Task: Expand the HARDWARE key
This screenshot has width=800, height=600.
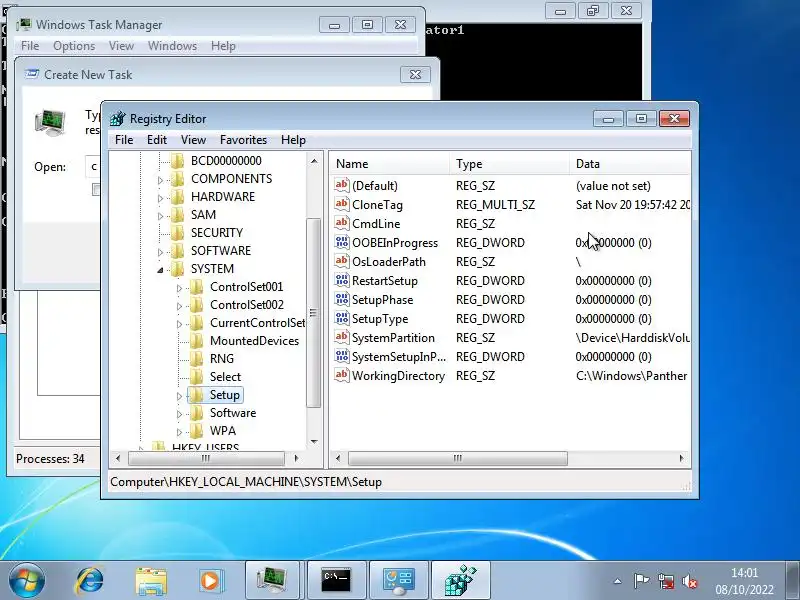Action: pos(160,198)
